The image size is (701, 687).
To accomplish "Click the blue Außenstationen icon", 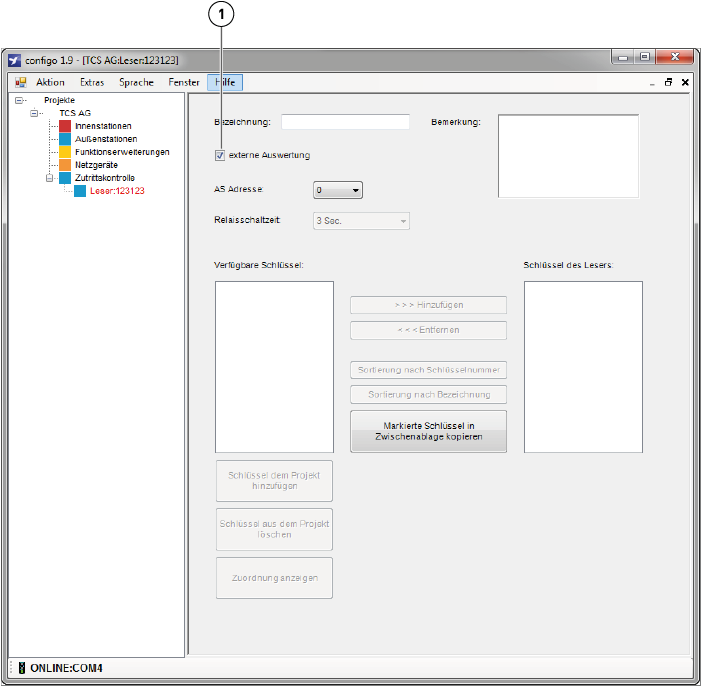I will pyautogui.click(x=66, y=139).
